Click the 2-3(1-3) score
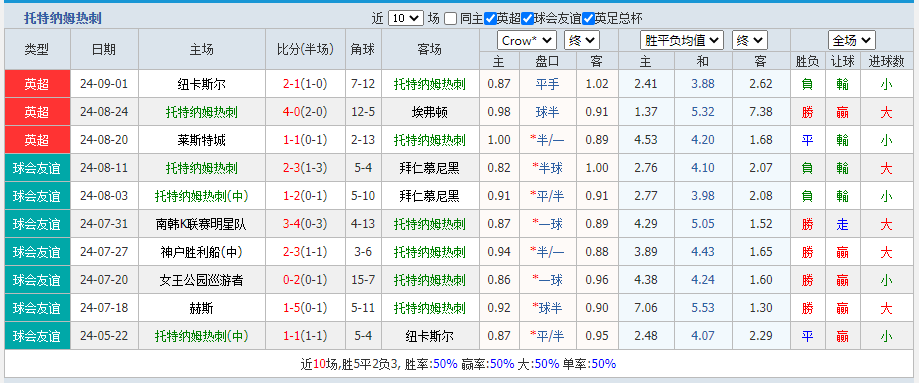919x383 pixels. point(305,168)
